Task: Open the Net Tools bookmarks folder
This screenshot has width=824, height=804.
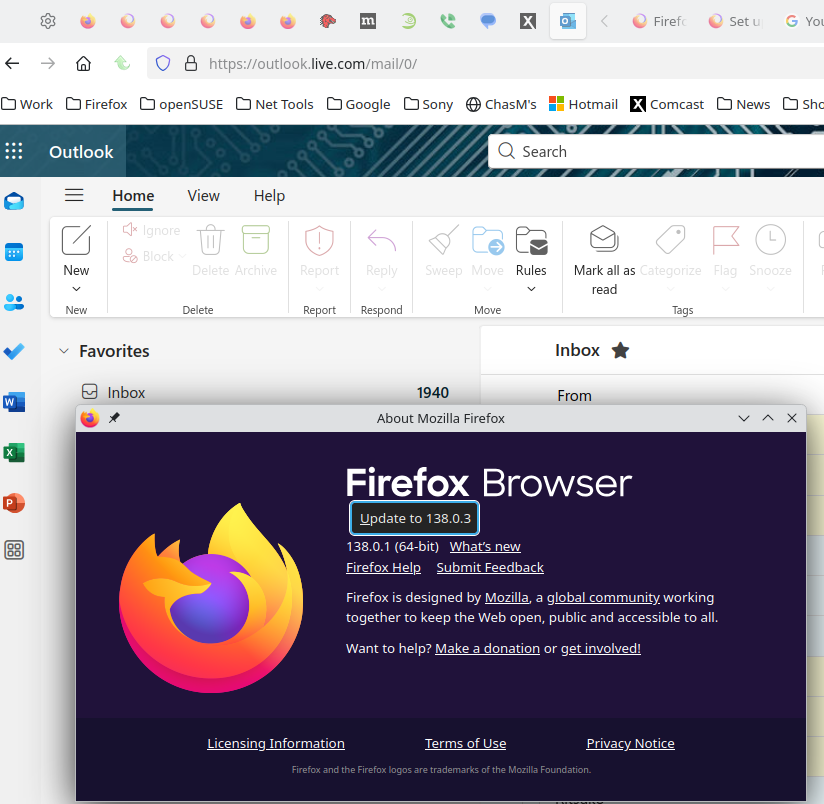Action: [274, 104]
